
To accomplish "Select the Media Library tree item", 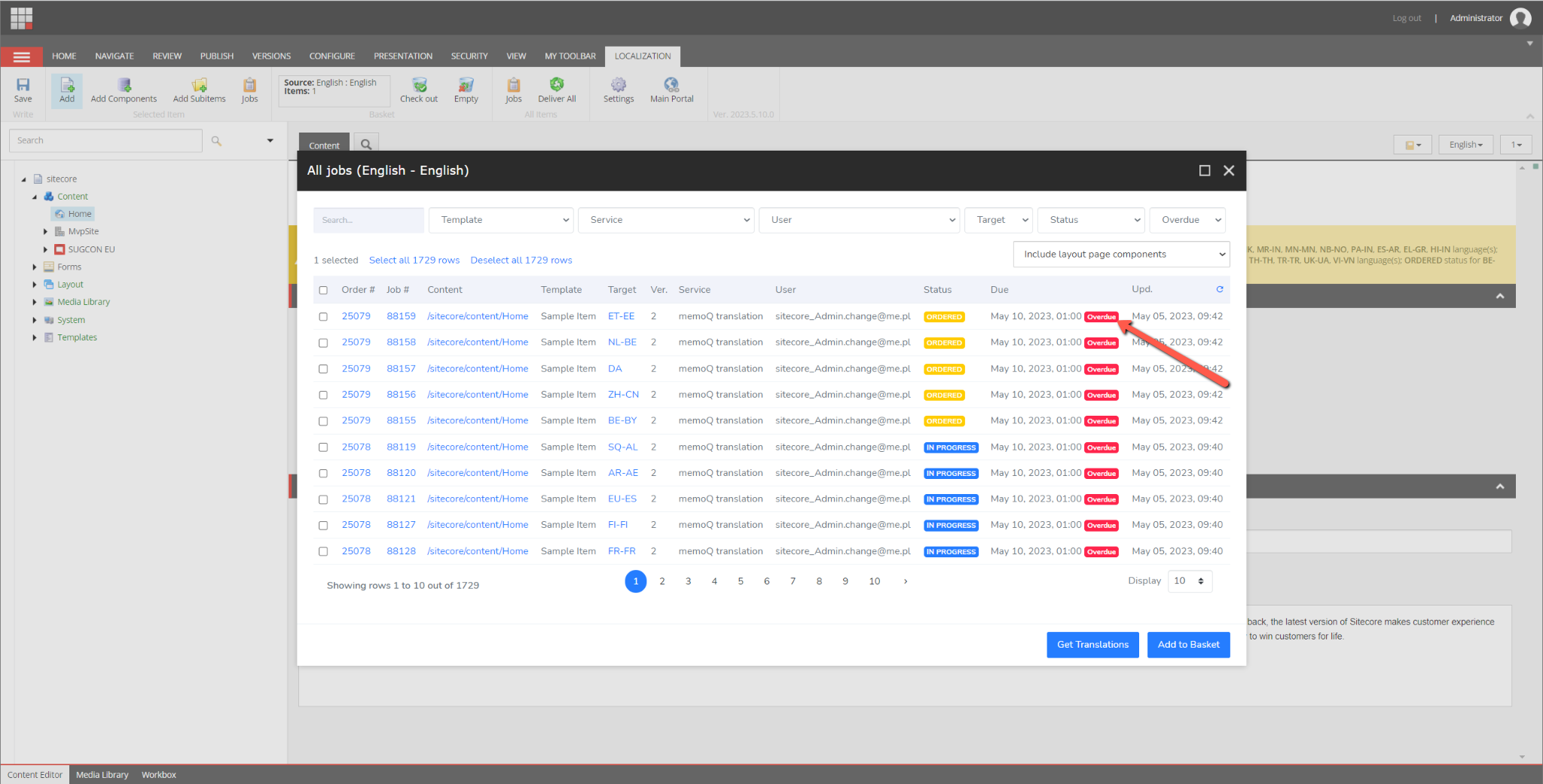I will 84,302.
